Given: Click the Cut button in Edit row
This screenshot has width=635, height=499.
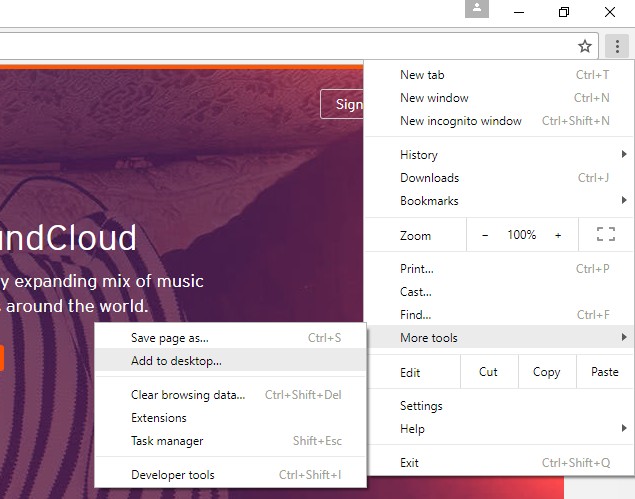Looking at the screenshot, I should pos(488,372).
